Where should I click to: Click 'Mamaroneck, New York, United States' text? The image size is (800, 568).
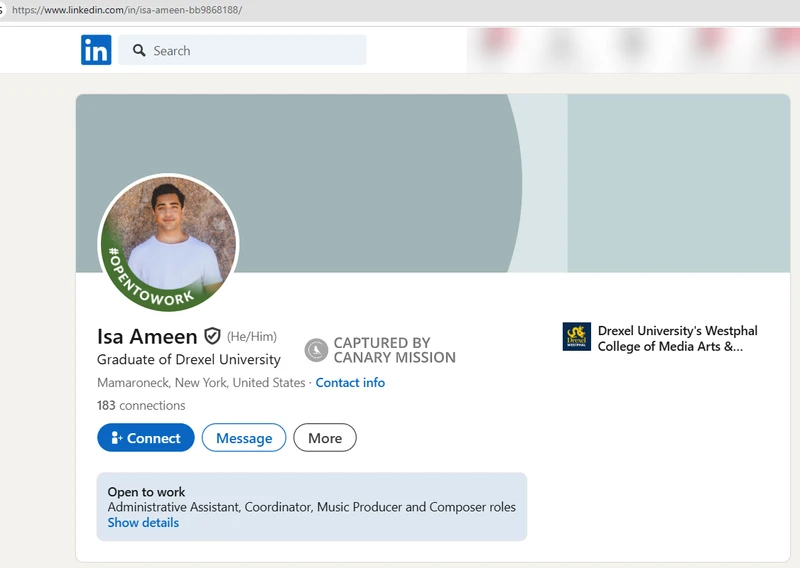[201, 383]
